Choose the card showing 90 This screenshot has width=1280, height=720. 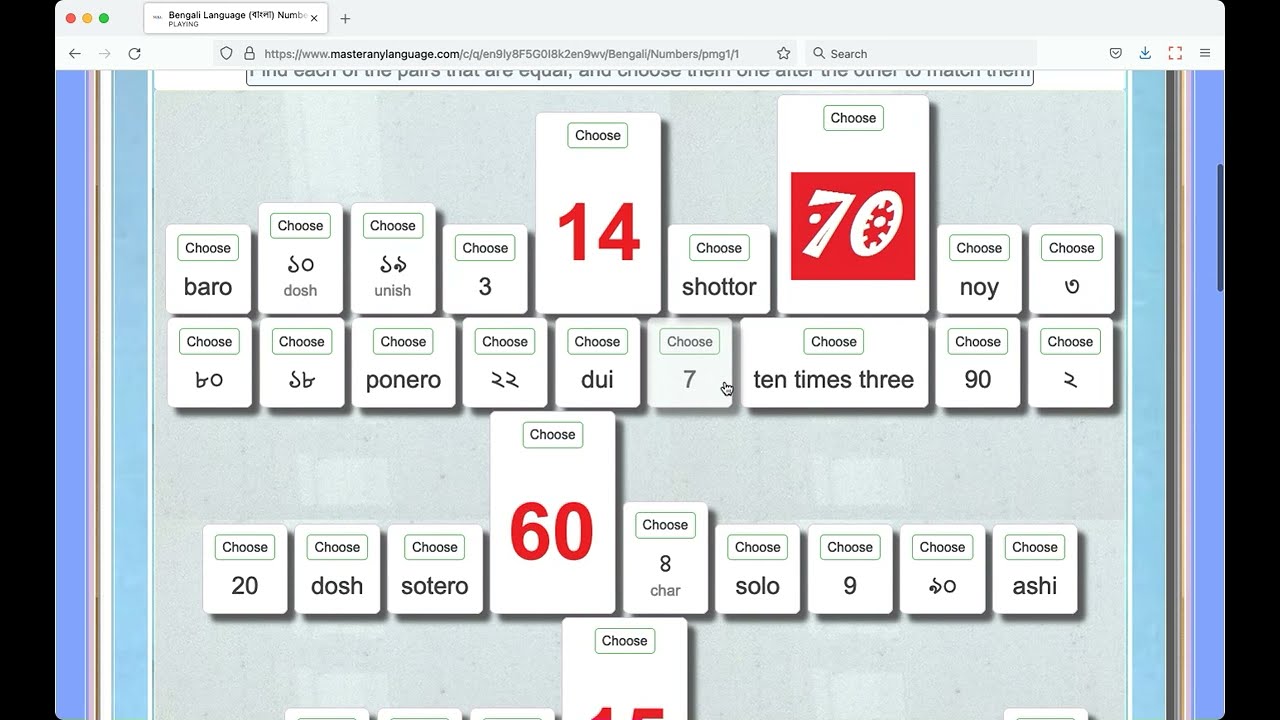(x=978, y=341)
